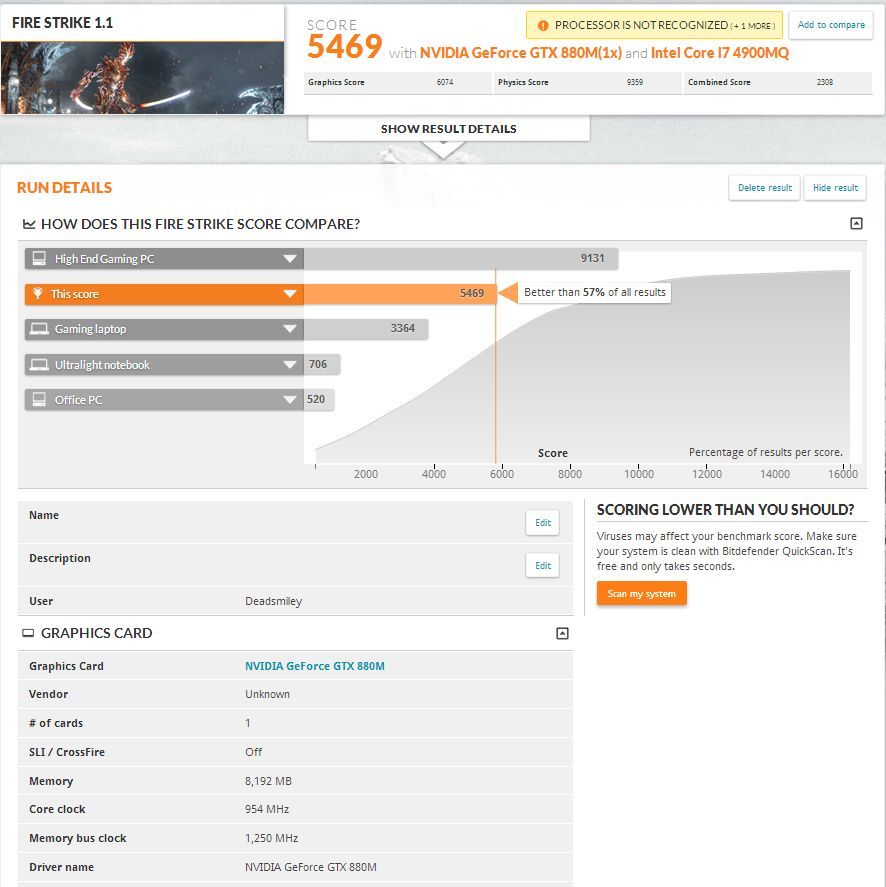Click the username Deadsmiley
886x887 pixels.
[273, 601]
